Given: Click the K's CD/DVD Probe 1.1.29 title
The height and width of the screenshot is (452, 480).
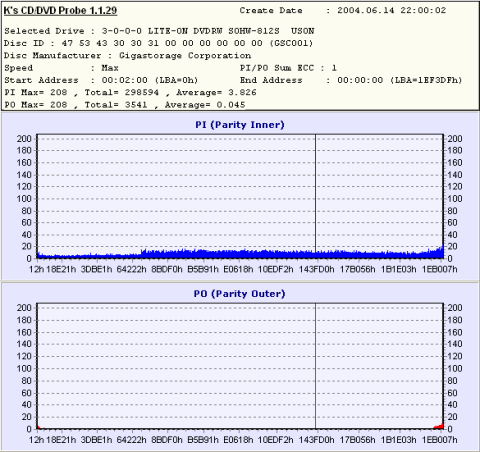Looking at the screenshot, I should (x=60, y=11).
